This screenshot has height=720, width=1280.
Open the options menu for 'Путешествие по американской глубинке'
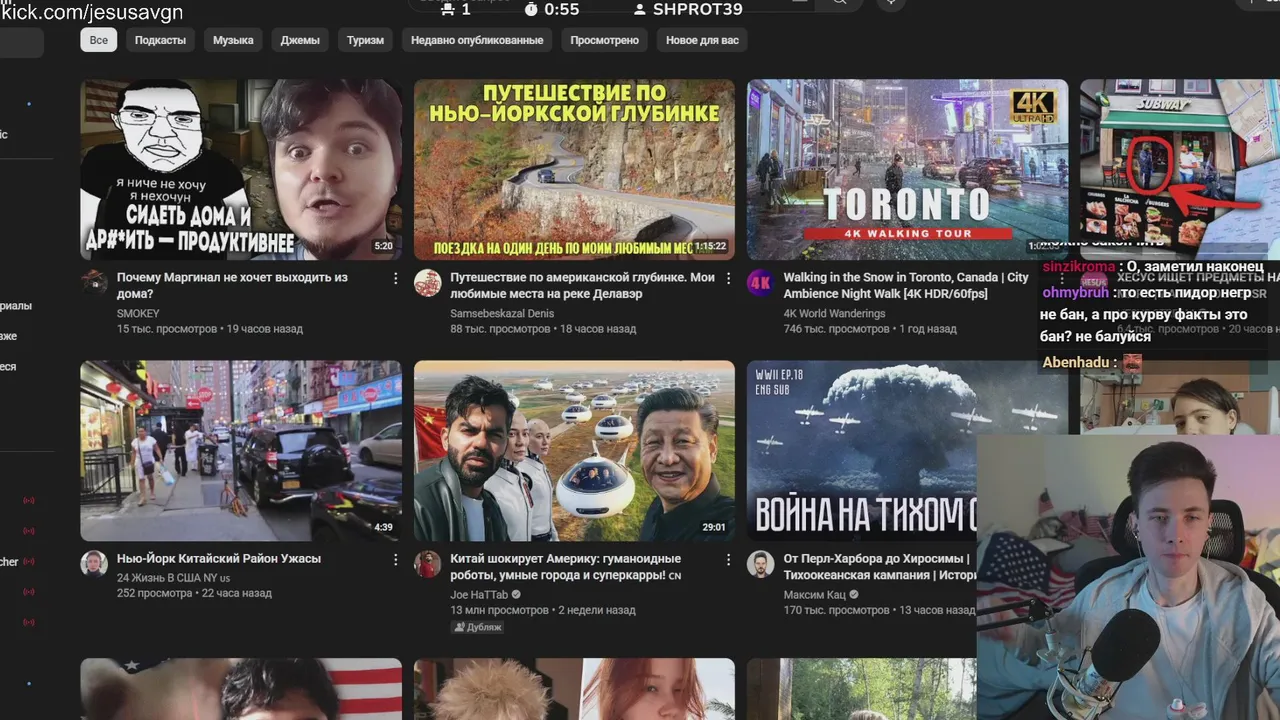[728, 278]
